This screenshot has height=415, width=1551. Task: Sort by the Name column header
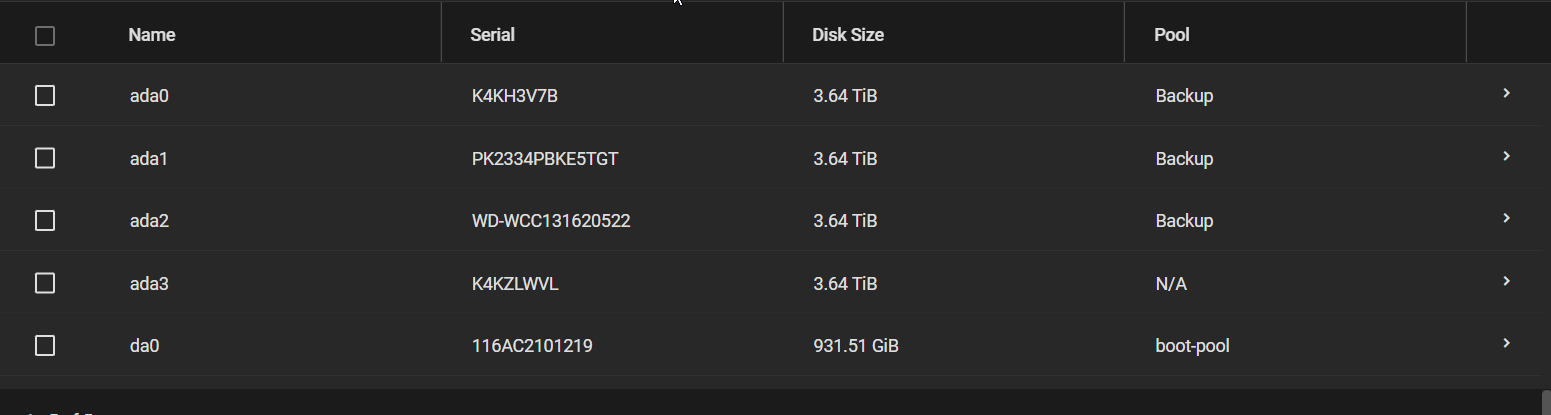(x=152, y=35)
